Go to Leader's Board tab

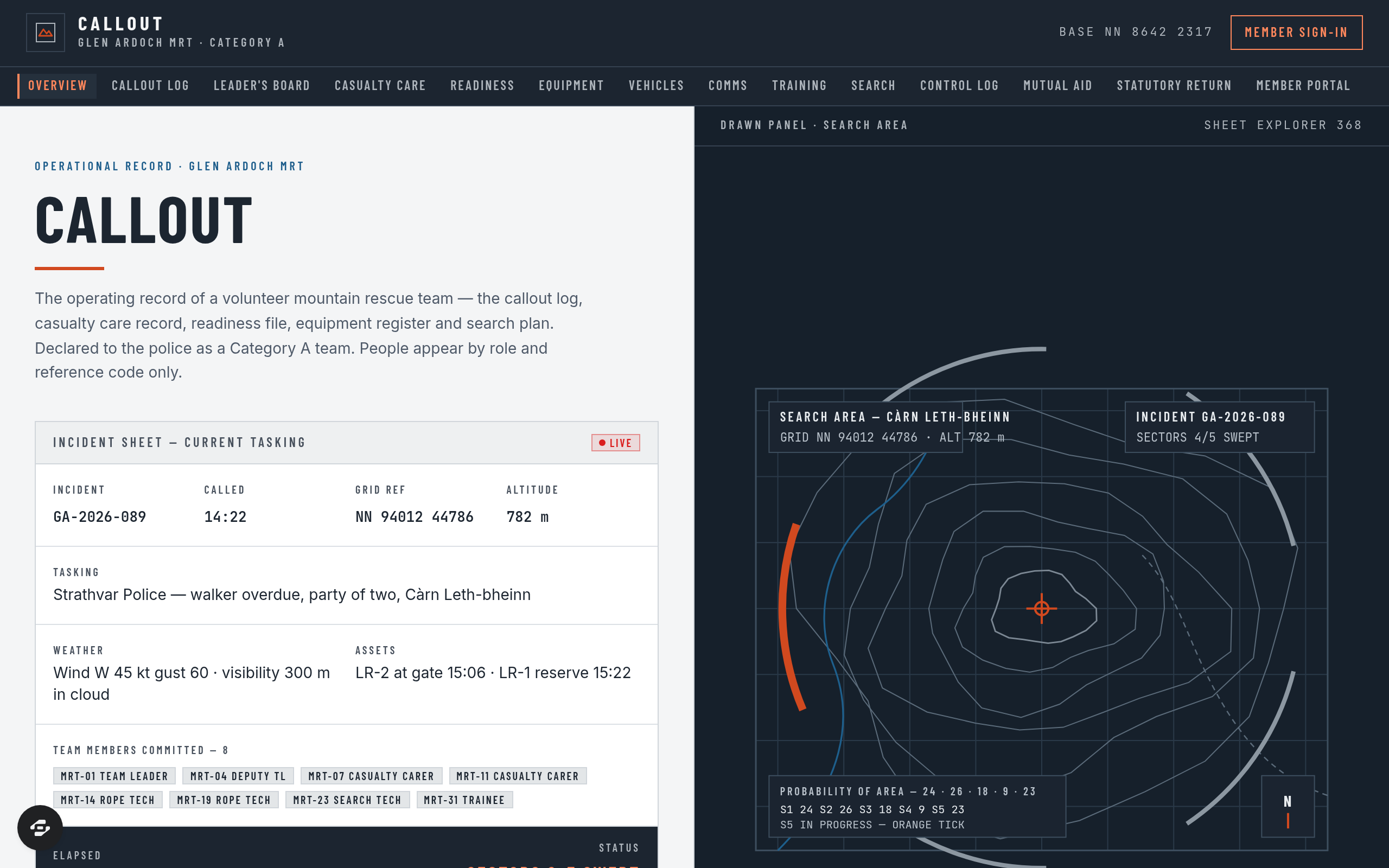(x=262, y=86)
